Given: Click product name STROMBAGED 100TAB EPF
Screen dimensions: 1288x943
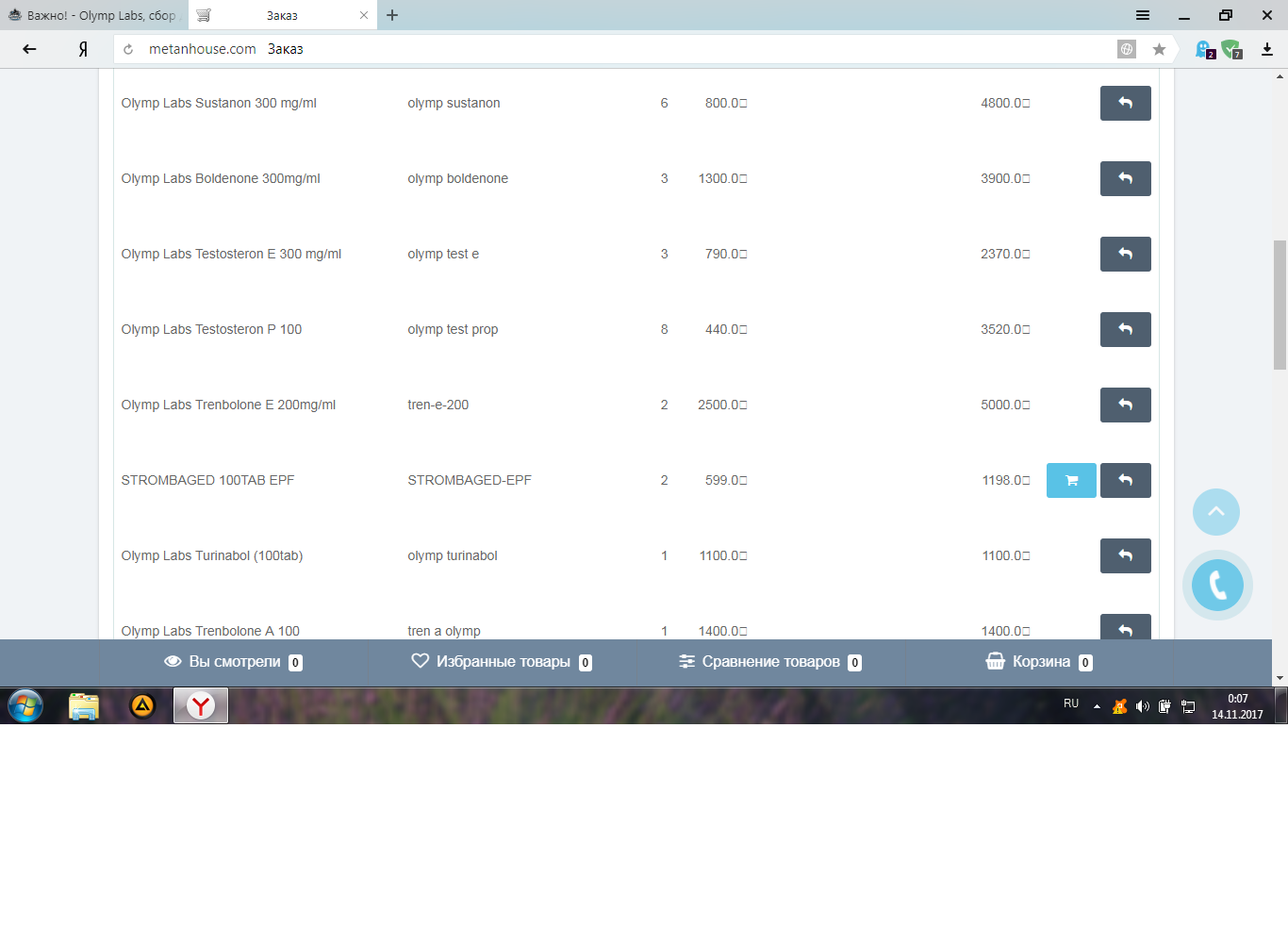Looking at the screenshot, I should click(x=207, y=480).
